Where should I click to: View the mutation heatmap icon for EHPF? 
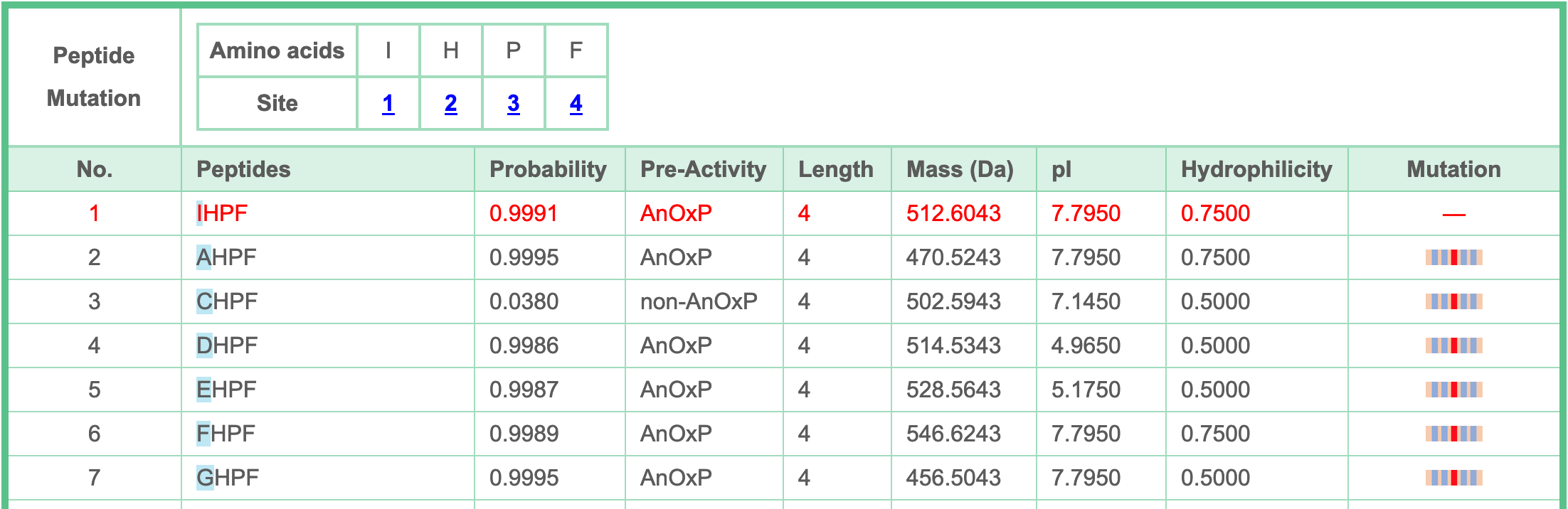click(x=1453, y=390)
